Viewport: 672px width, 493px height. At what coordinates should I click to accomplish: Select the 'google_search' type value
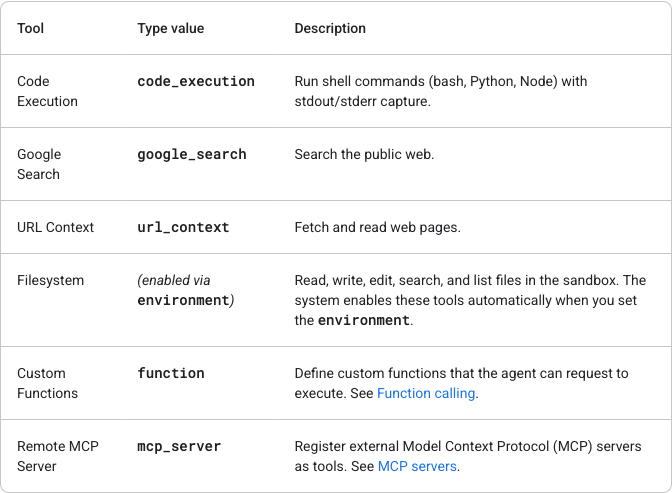pos(192,154)
